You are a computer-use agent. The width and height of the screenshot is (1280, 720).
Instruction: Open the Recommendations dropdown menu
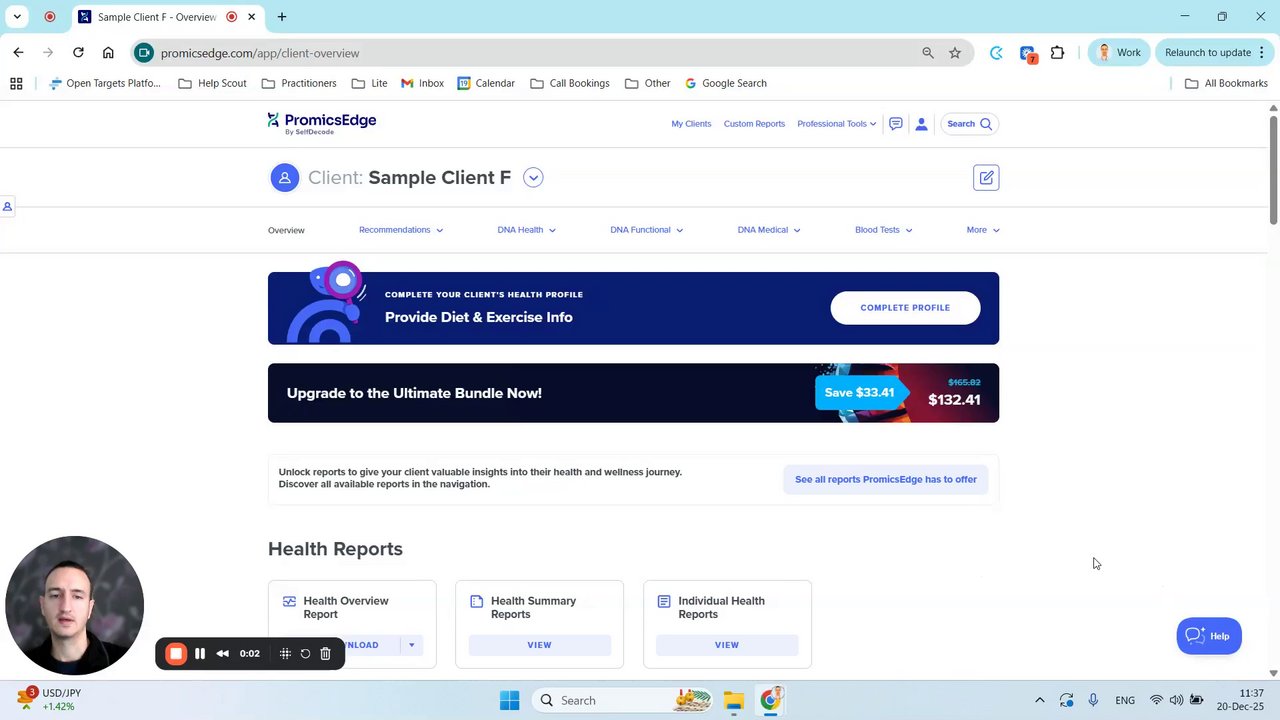[401, 230]
